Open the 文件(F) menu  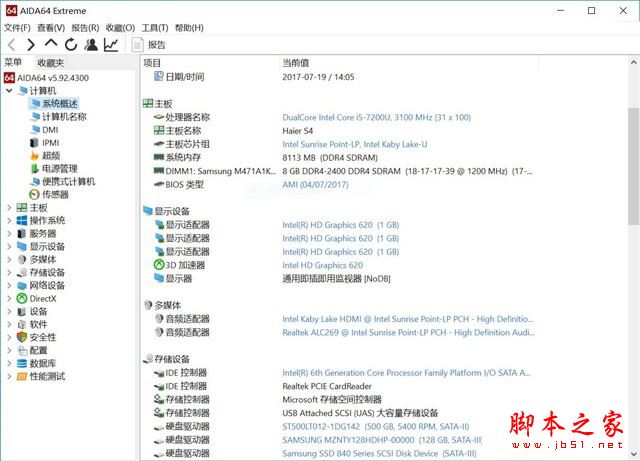[17, 28]
